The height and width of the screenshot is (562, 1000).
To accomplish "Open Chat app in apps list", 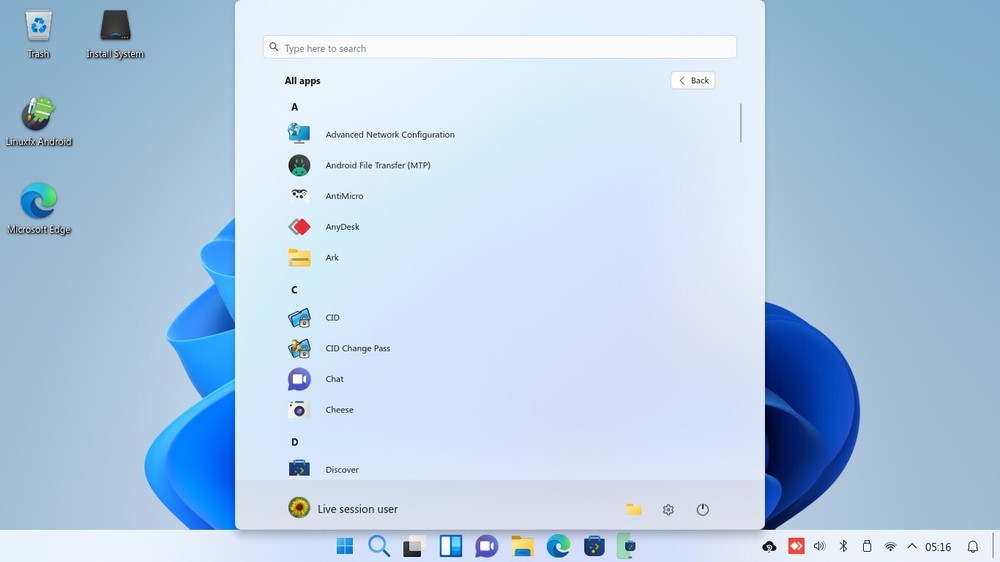I will click(x=334, y=379).
